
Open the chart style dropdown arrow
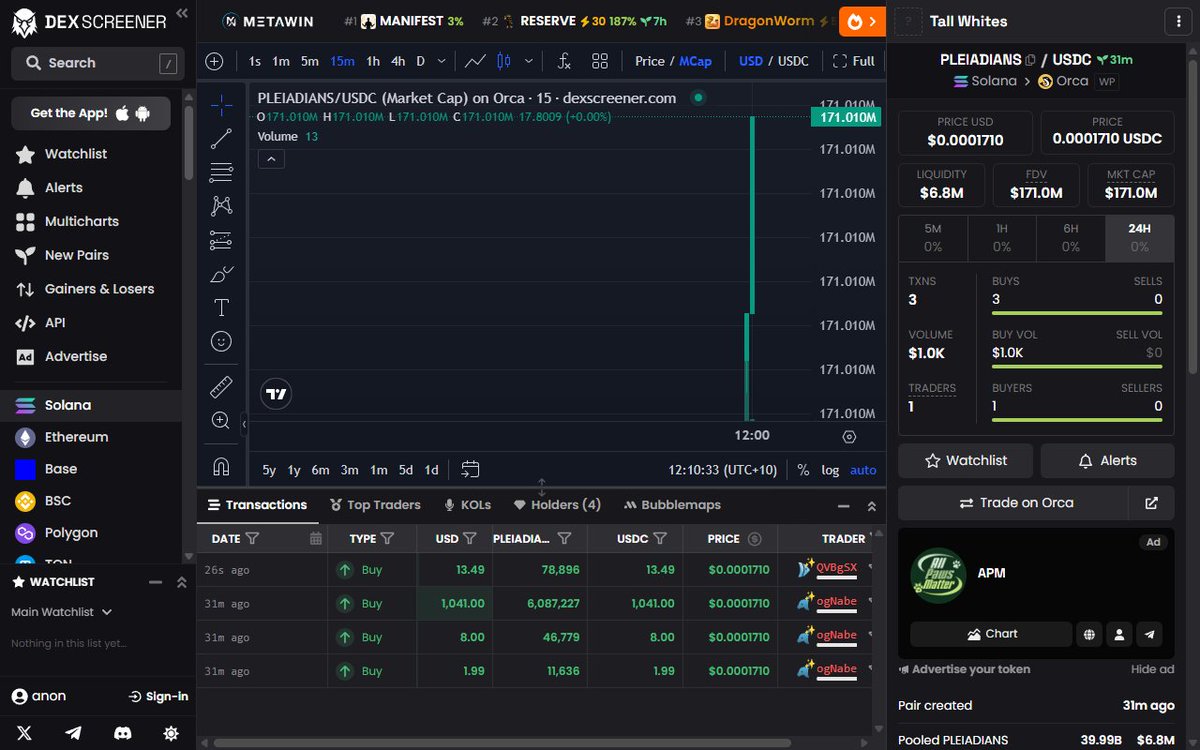point(529,61)
